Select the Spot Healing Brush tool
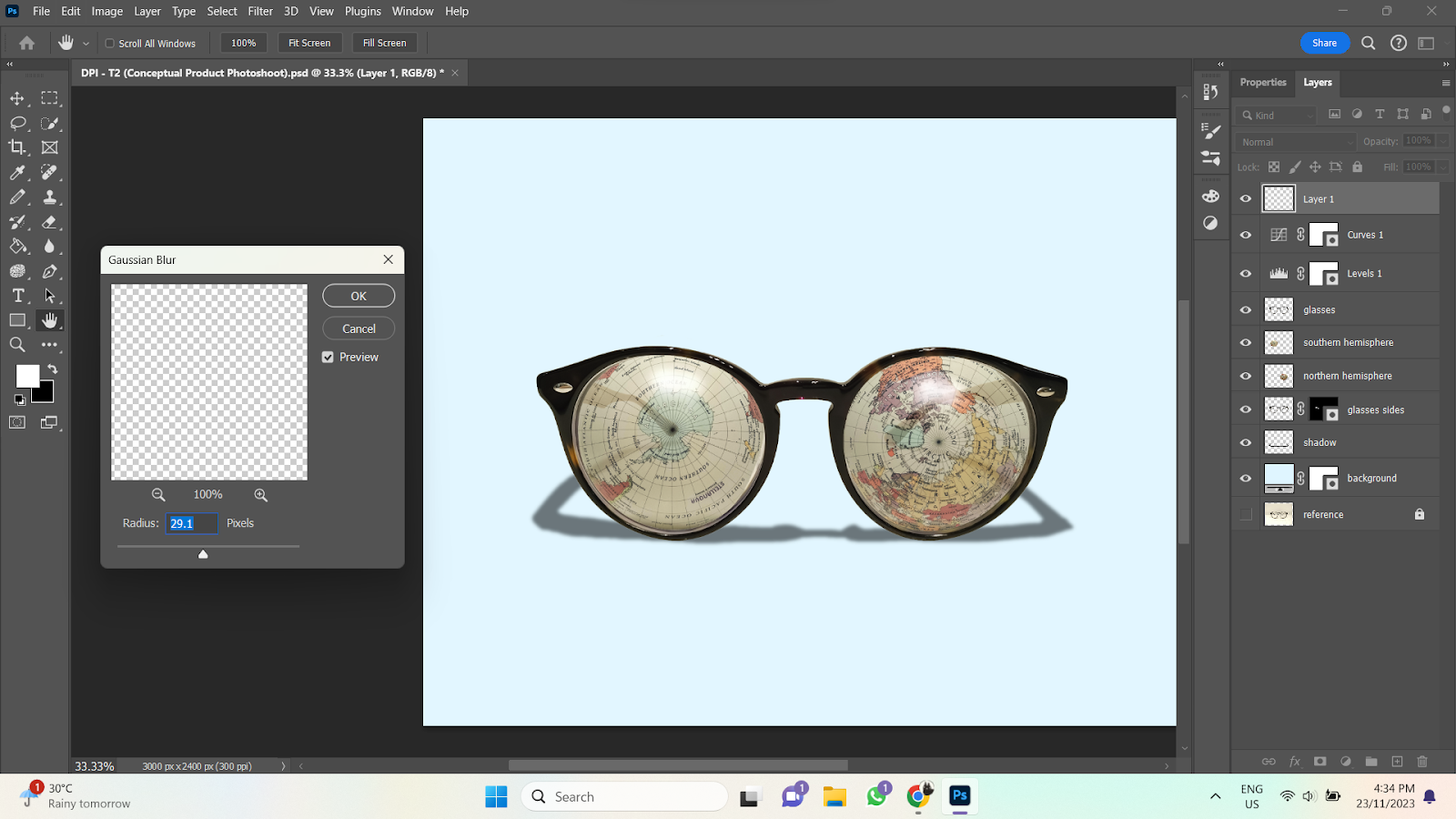 (50, 172)
